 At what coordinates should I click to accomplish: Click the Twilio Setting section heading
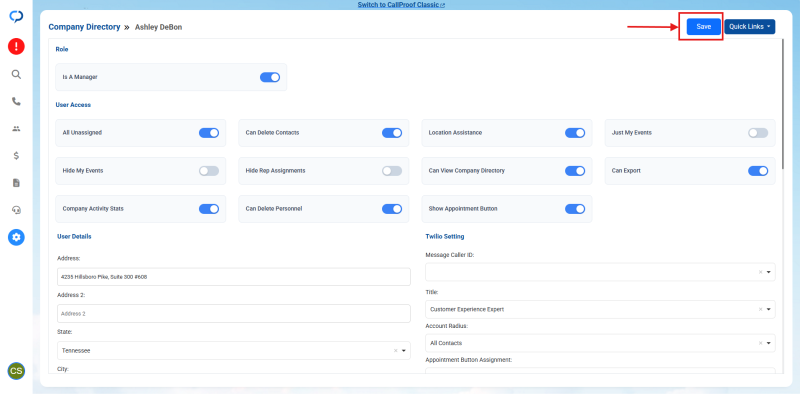(x=444, y=236)
